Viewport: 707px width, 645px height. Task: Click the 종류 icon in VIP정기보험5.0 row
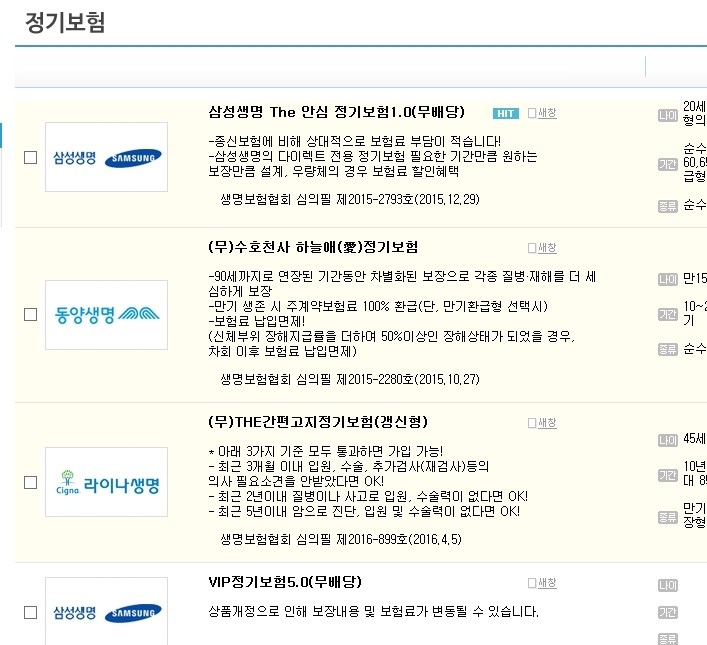[x=667, y=639]
